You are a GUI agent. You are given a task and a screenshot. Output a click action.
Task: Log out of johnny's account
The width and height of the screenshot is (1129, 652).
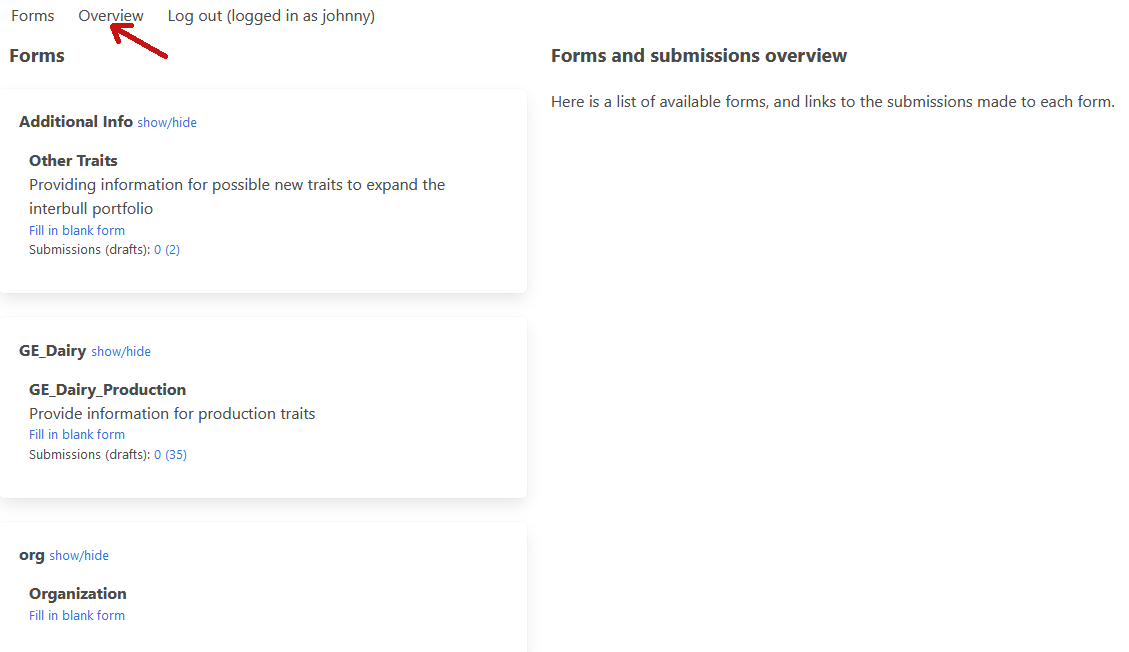(271, 16)
